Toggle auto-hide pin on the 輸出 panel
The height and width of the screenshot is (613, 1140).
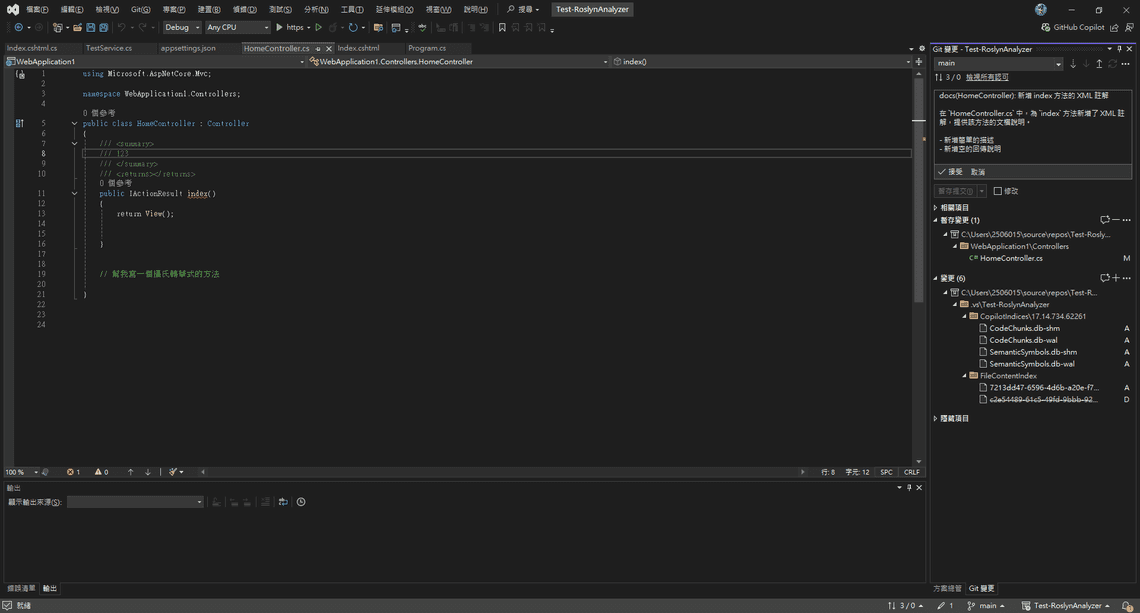(x=908, y=487)
